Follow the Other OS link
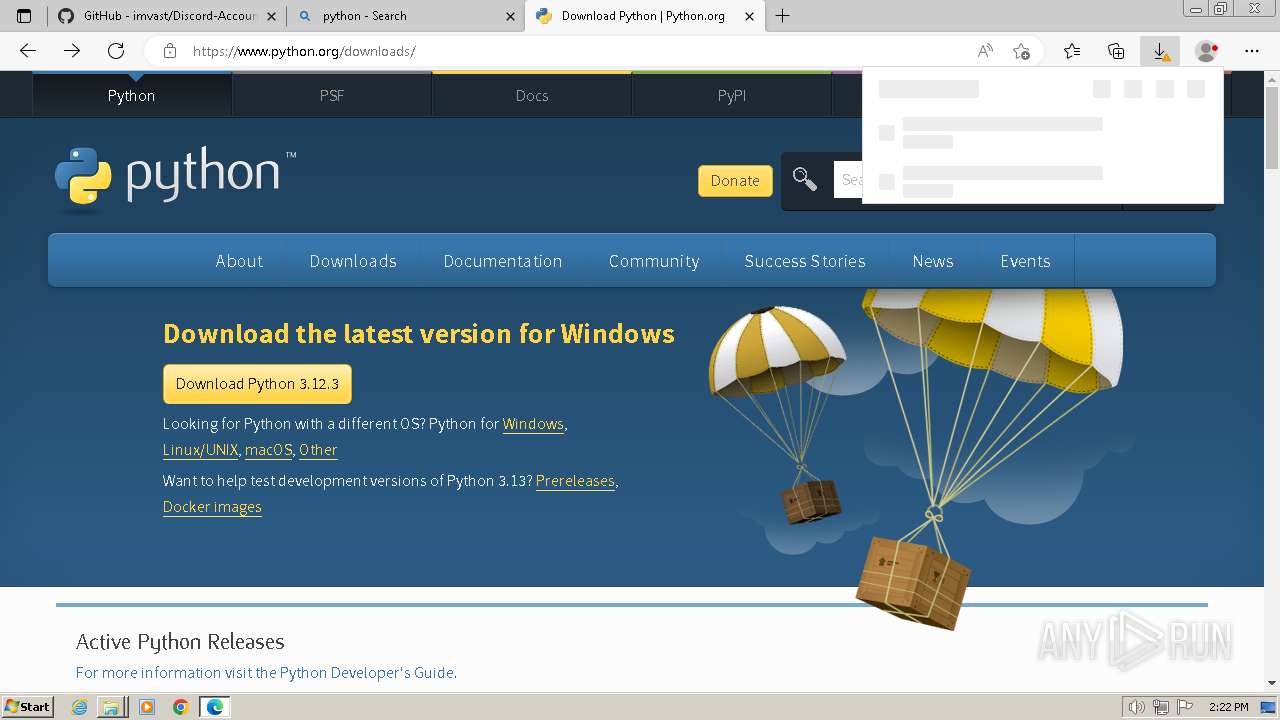Viewport: 1280px width, 720px height. [x=318, y=450]
